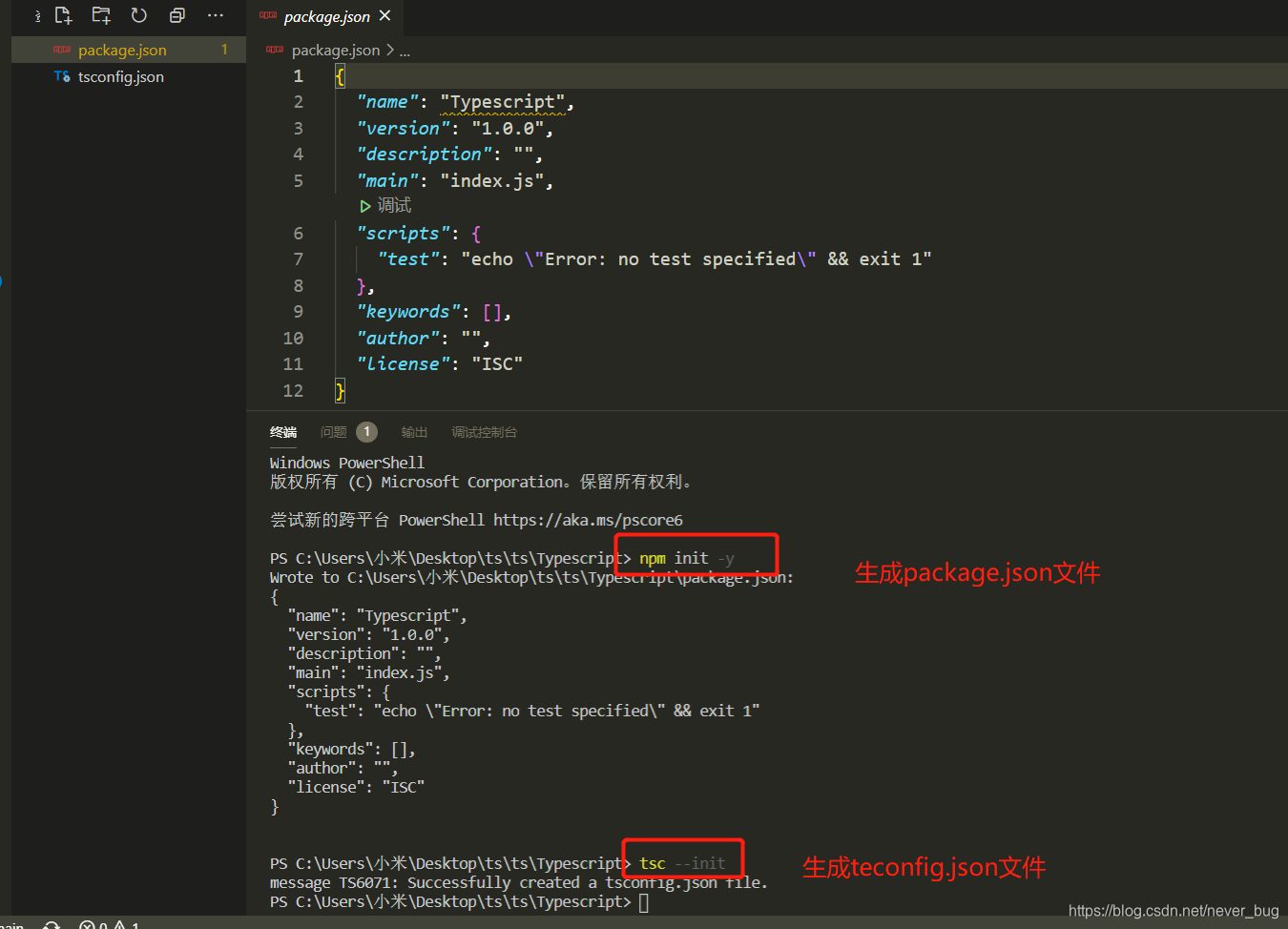
Task: Click package.json in the breadcrumb
Action: pyautogui.click(x=335, y=51)
